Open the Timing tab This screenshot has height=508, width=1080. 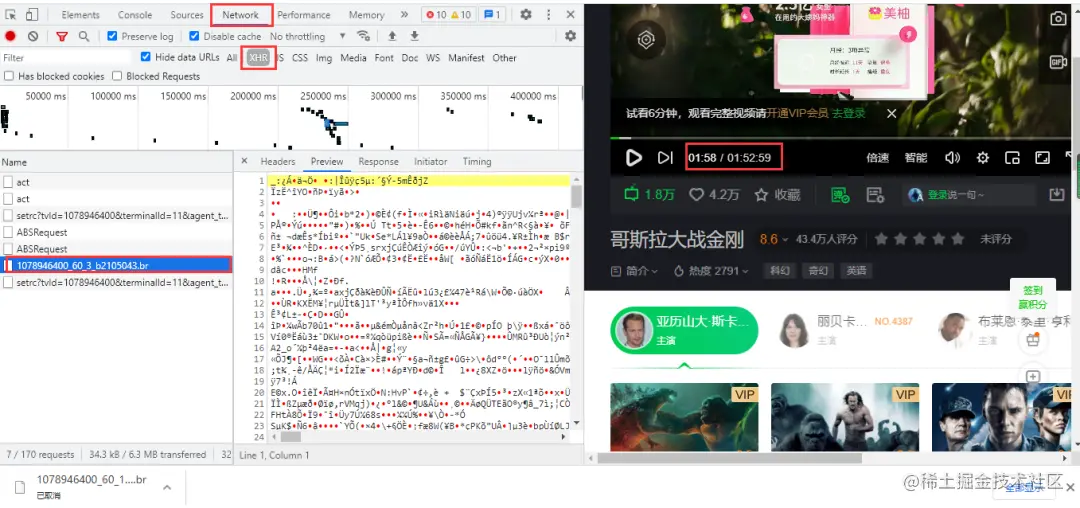(477, 161)
